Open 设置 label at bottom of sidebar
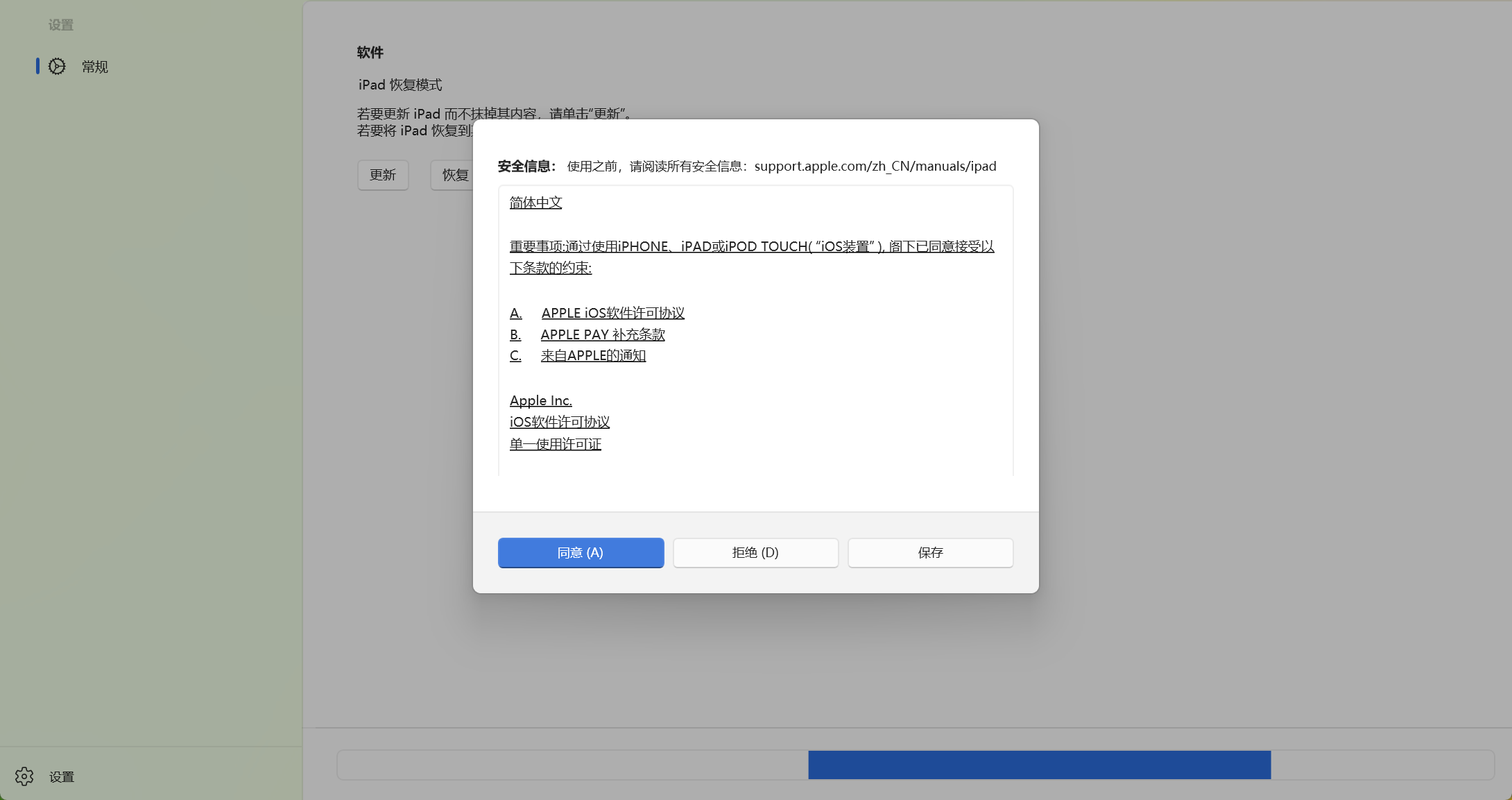Image resolution: width=1512 pixels, height=800 pixels. point(62,777)
